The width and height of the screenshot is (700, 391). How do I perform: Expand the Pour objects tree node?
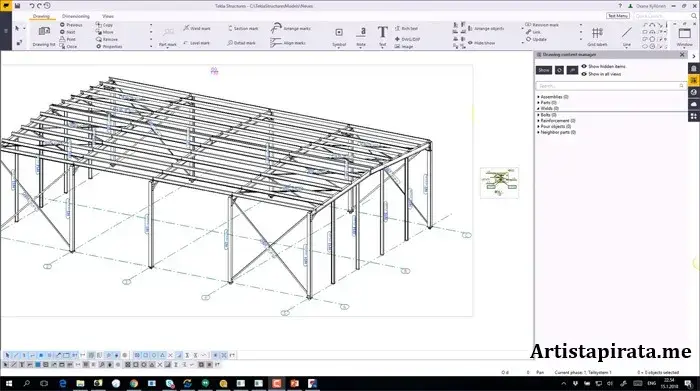[x=538, y=127]
